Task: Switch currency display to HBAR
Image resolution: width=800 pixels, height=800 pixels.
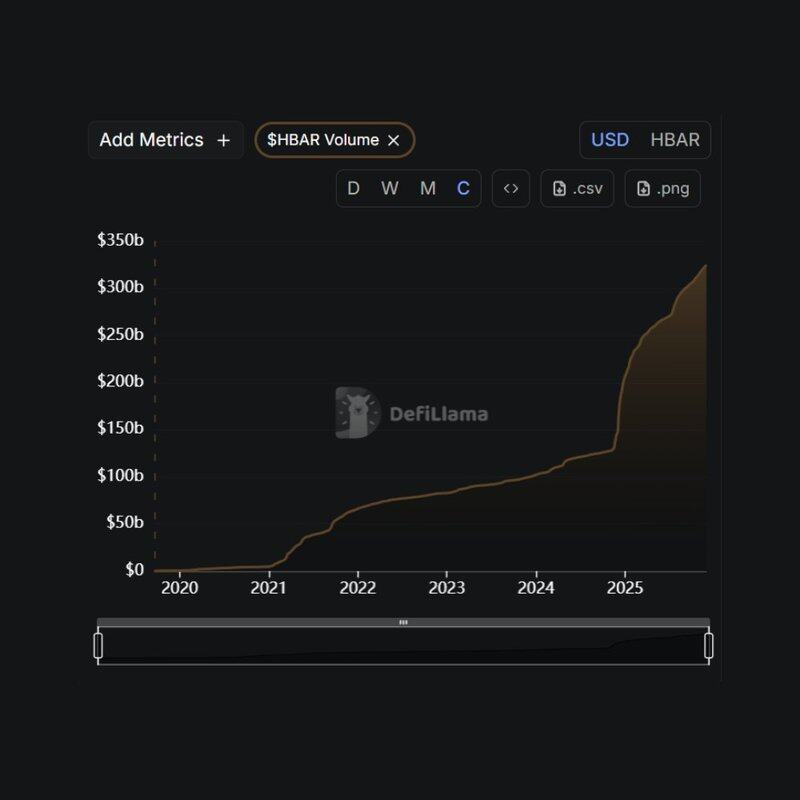Action: [x=675, y=140]
